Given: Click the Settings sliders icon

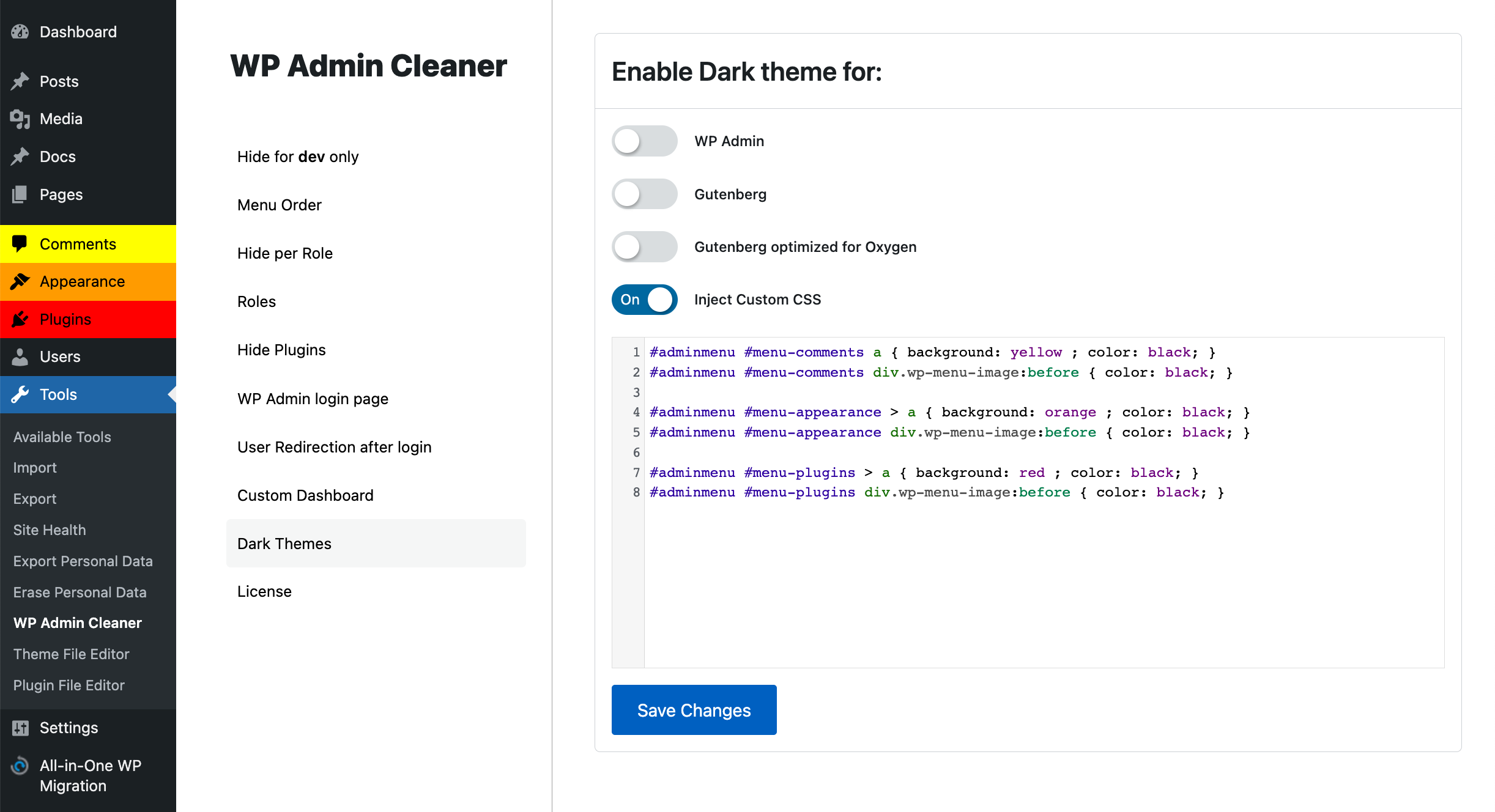Looking at the screenshot, I should 20,728.
